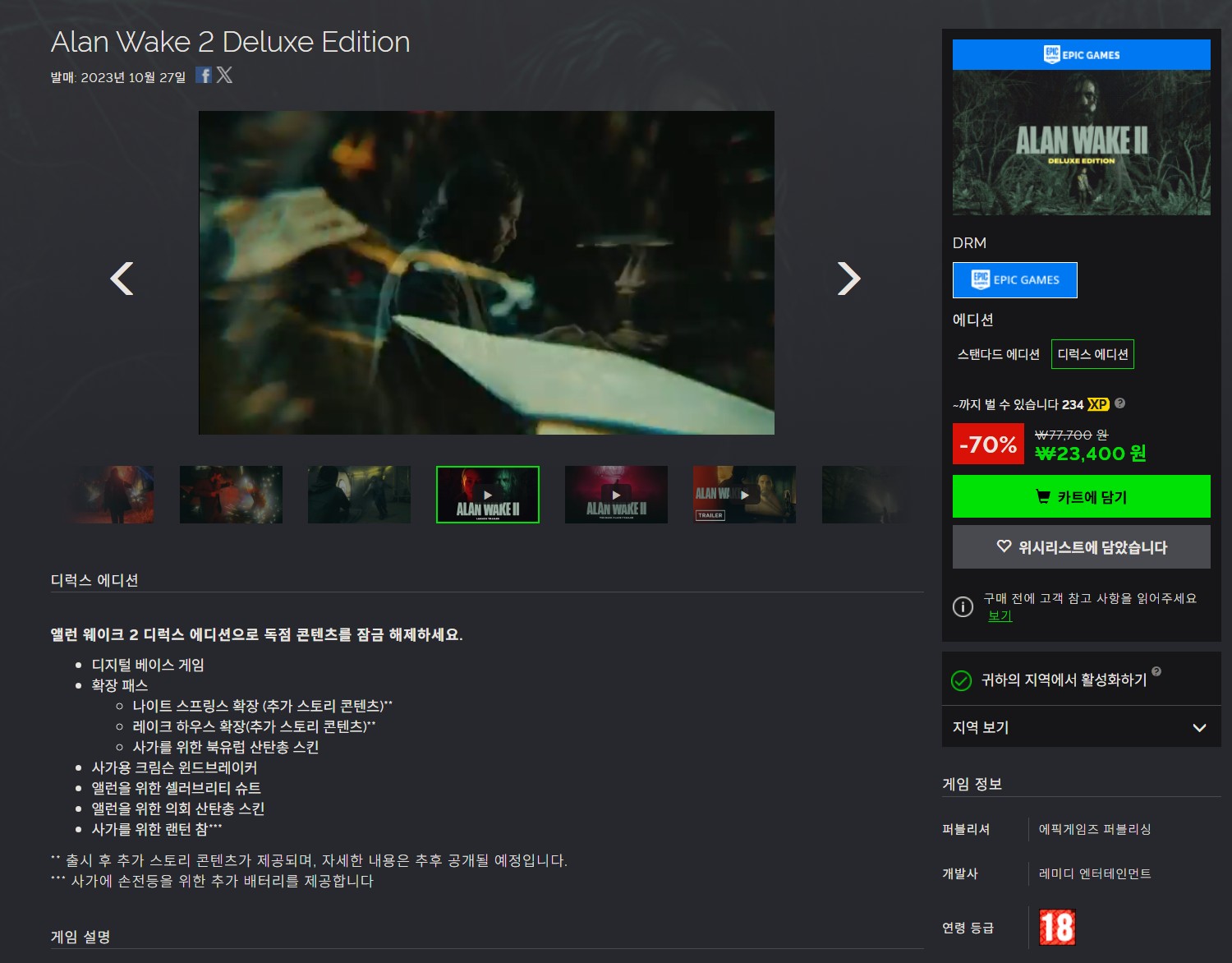1232x963 pixels.
Task: Play the selected Alan Wake II launch trailer thumbnail
Action: pos(488,495)
